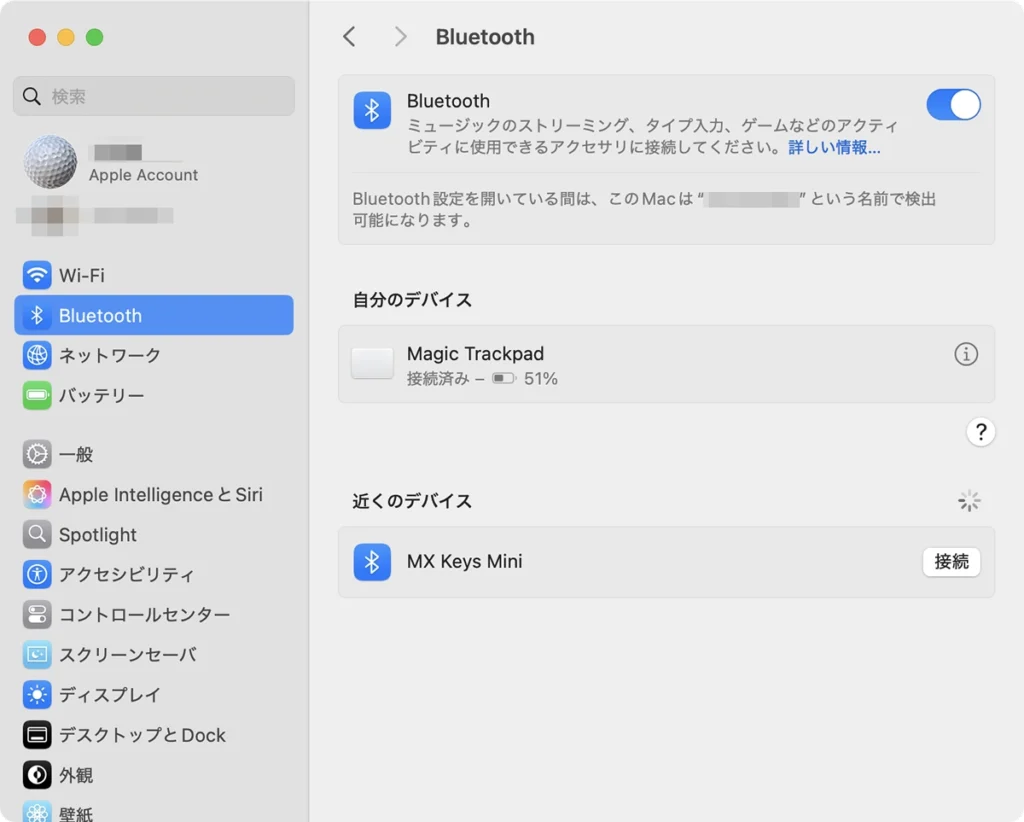The height and width of the screenshot is (822, 1024).
Task: Open デスクトップと Dock settings icon
Action: click(x=37, y=735)
